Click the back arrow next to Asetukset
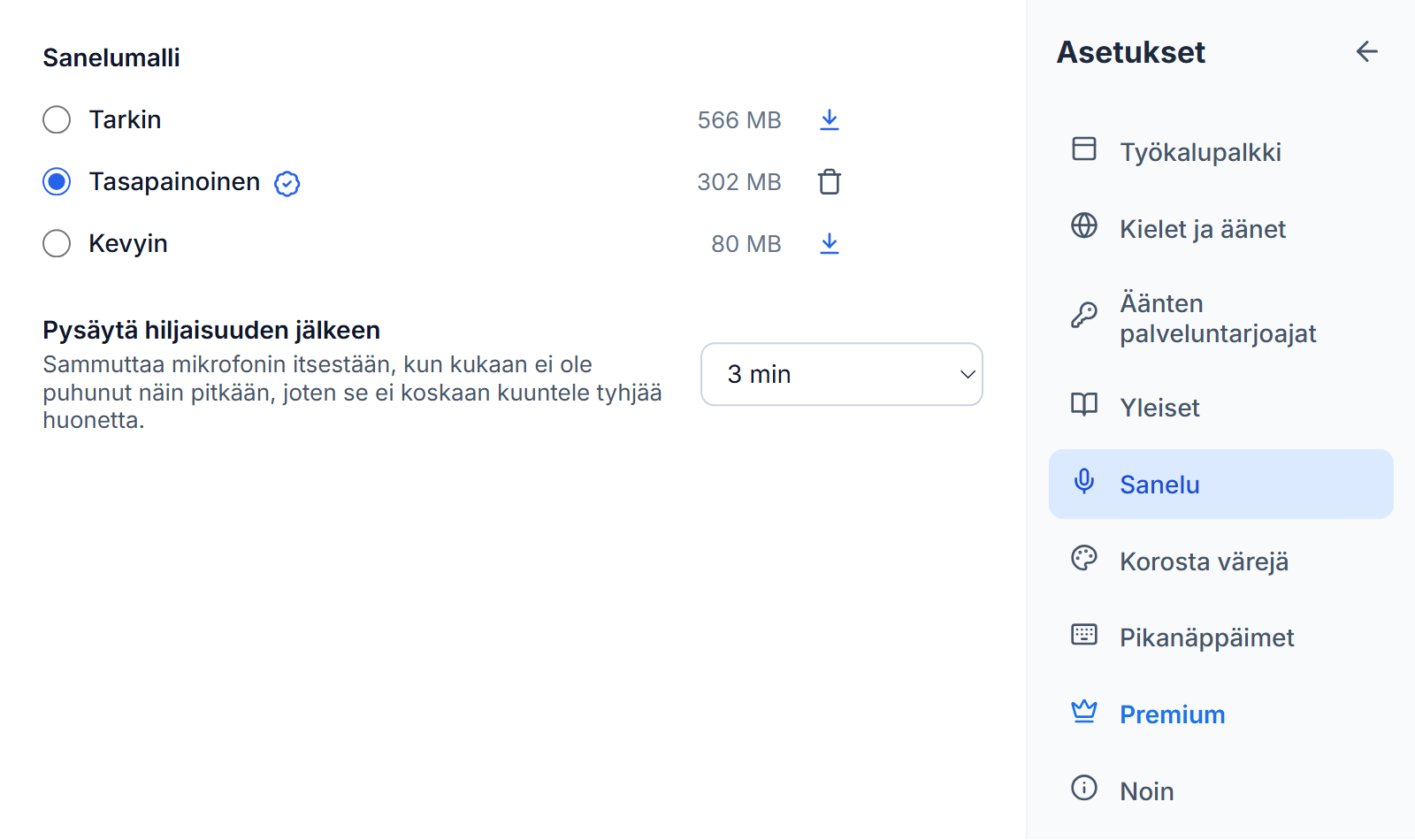The image size is (1415, 840). point(1366,52)
